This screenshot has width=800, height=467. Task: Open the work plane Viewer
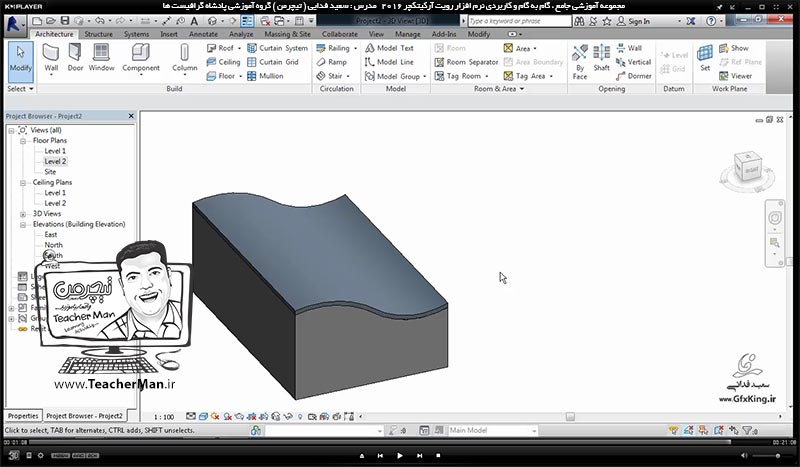pyautogui.click(x=735, y=76)
